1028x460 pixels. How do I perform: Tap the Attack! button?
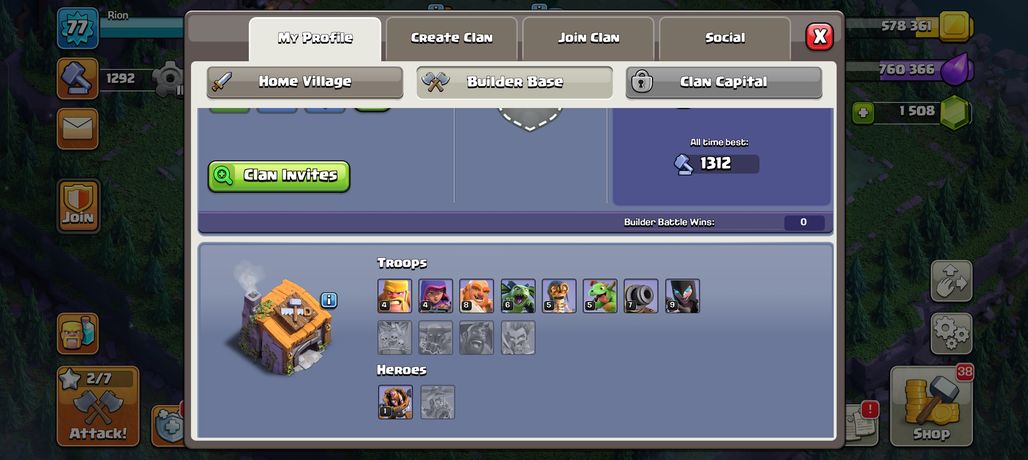tap(98, 406)
